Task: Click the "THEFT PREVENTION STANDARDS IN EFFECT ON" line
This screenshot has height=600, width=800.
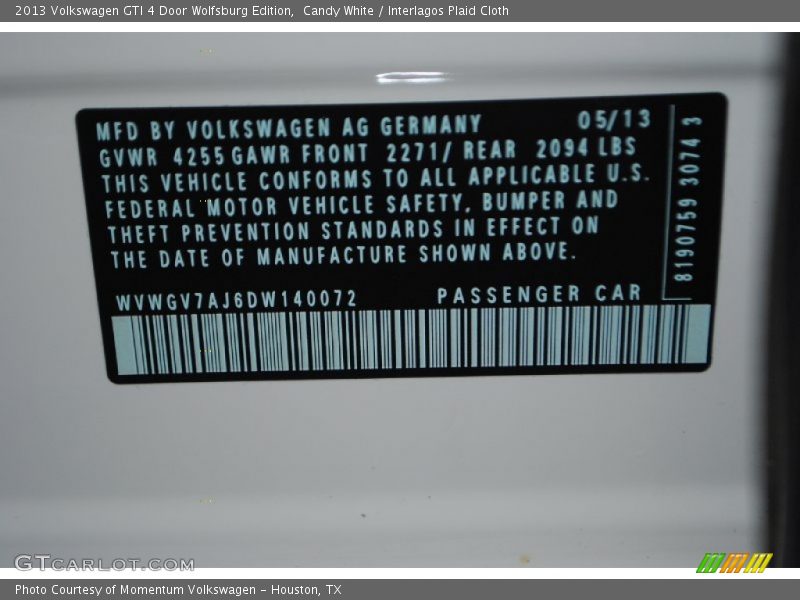Action: click(353, 230)
